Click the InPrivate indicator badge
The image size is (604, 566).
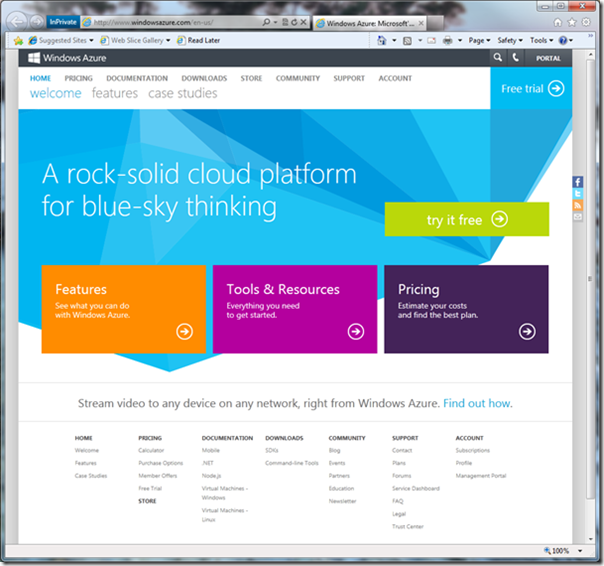(x=63, y=22)
